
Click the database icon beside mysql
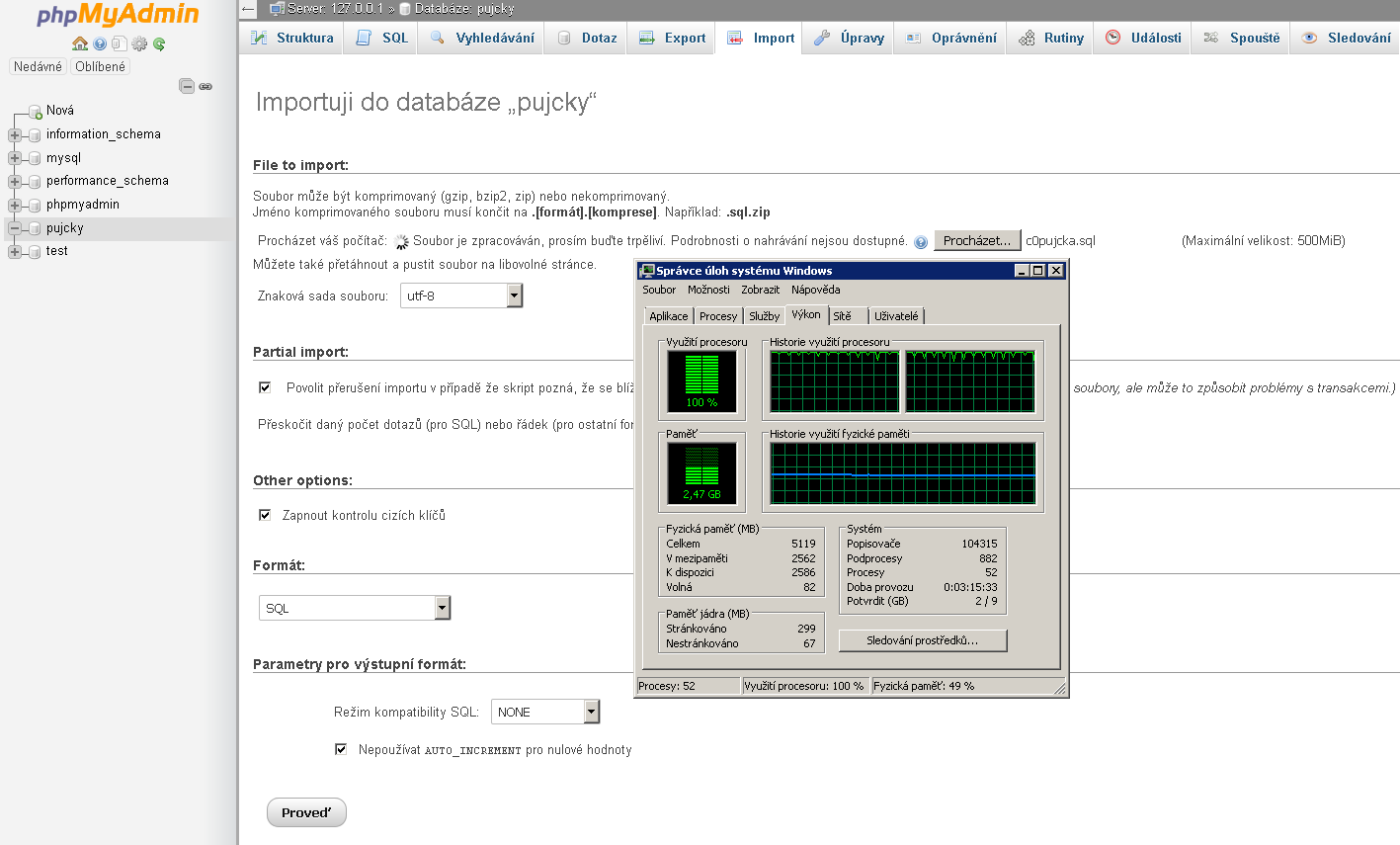(36, 158)
